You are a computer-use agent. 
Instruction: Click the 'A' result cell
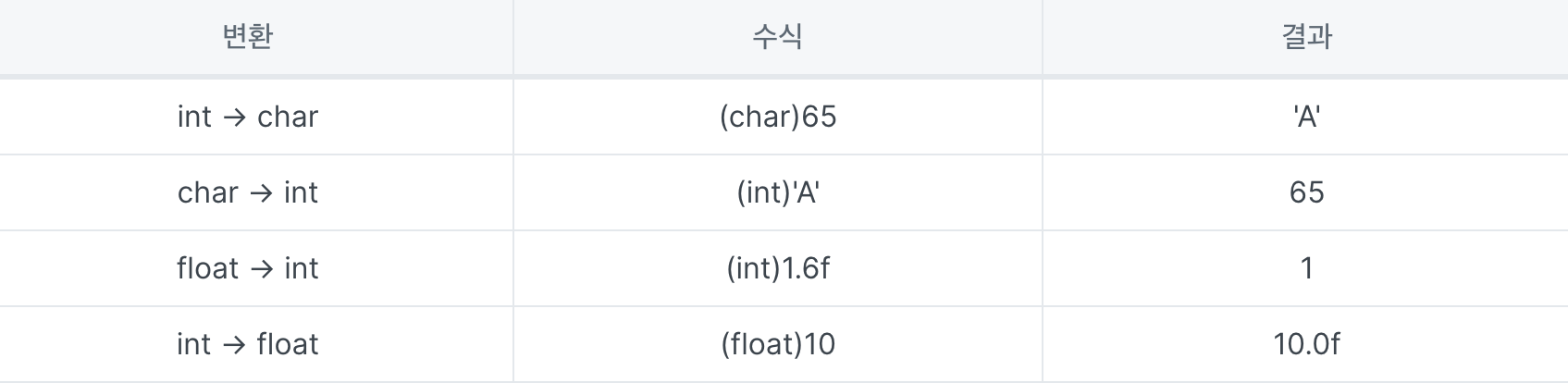point(1305,117)
